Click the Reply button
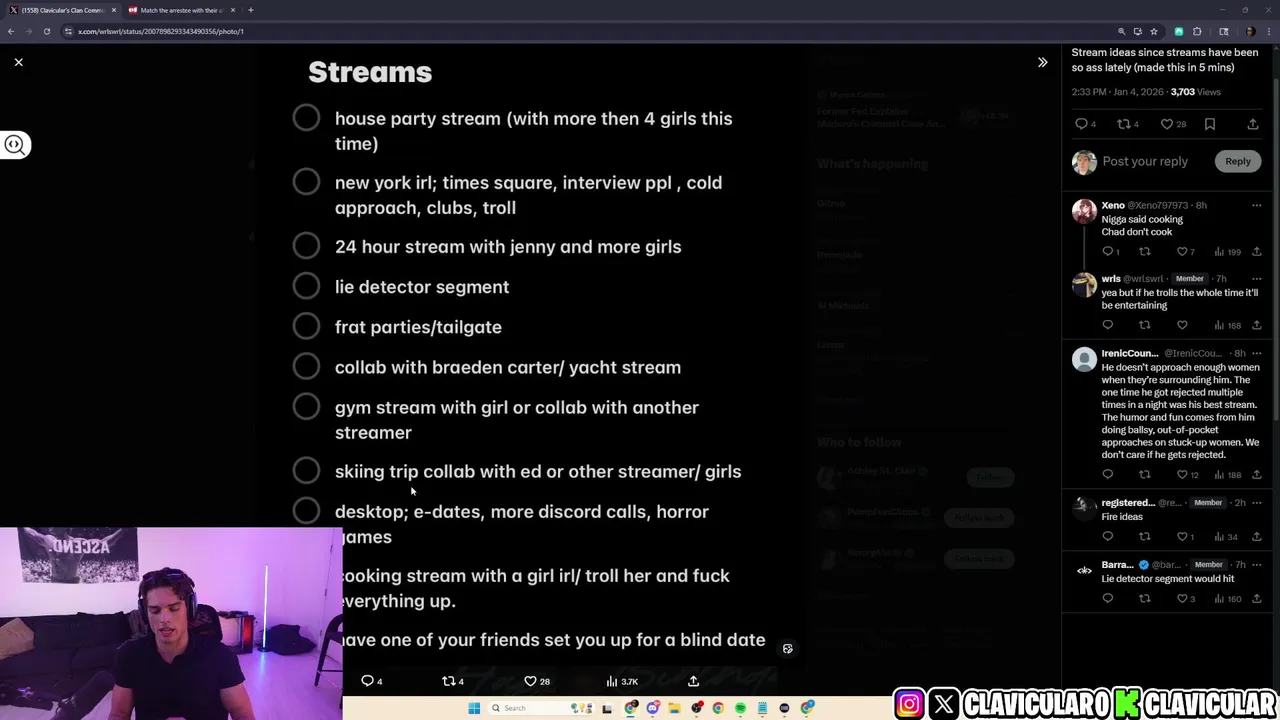 (1238, 161)
